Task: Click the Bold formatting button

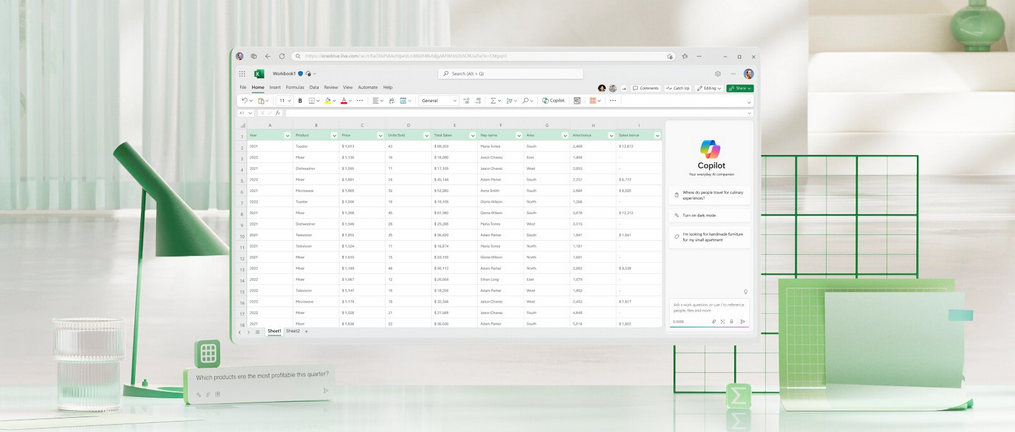Action: coord(300,101)
